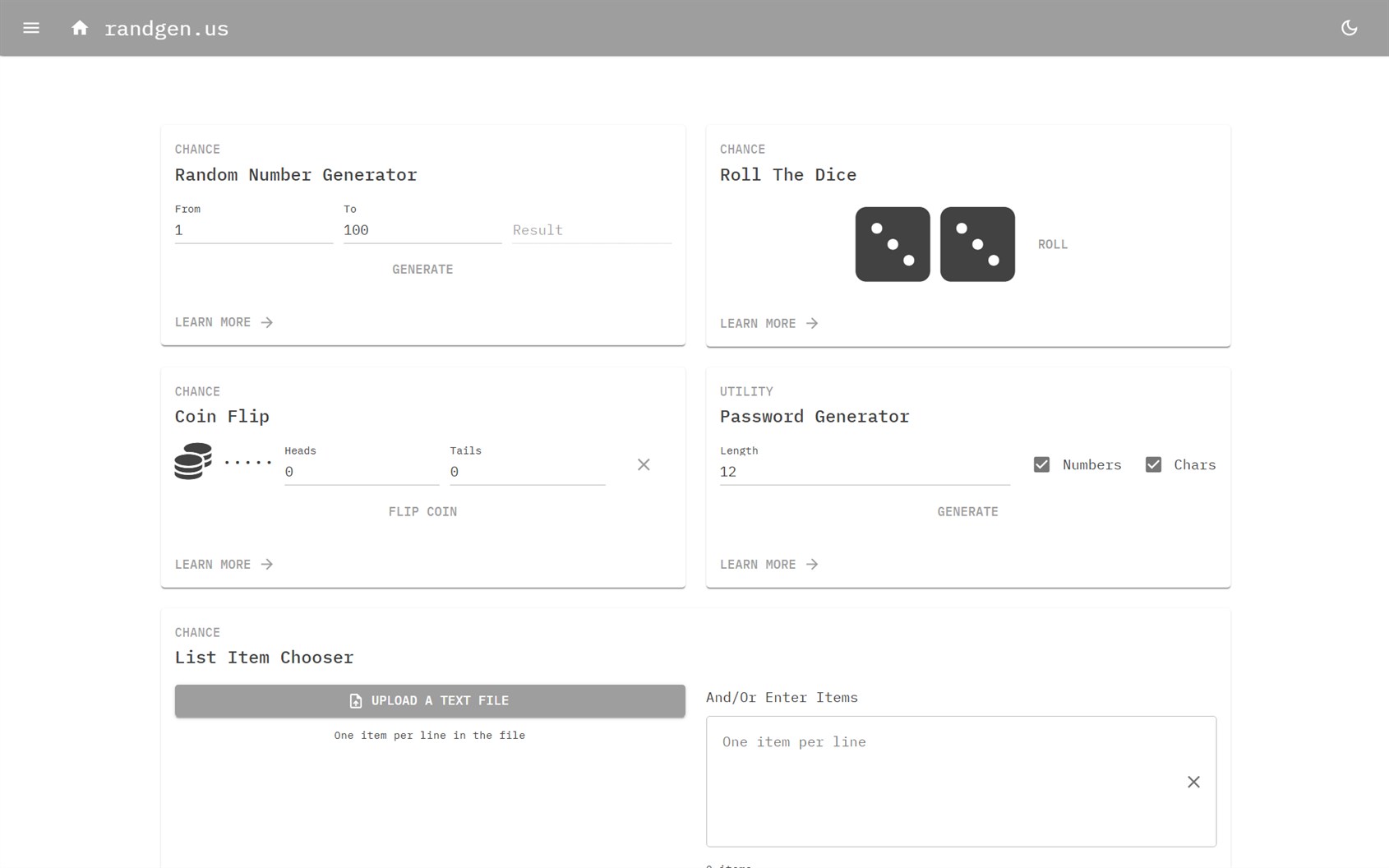Click the Random Number Generator heading
The height and width of the screenshot is (868, 1389).
(296, 174)
